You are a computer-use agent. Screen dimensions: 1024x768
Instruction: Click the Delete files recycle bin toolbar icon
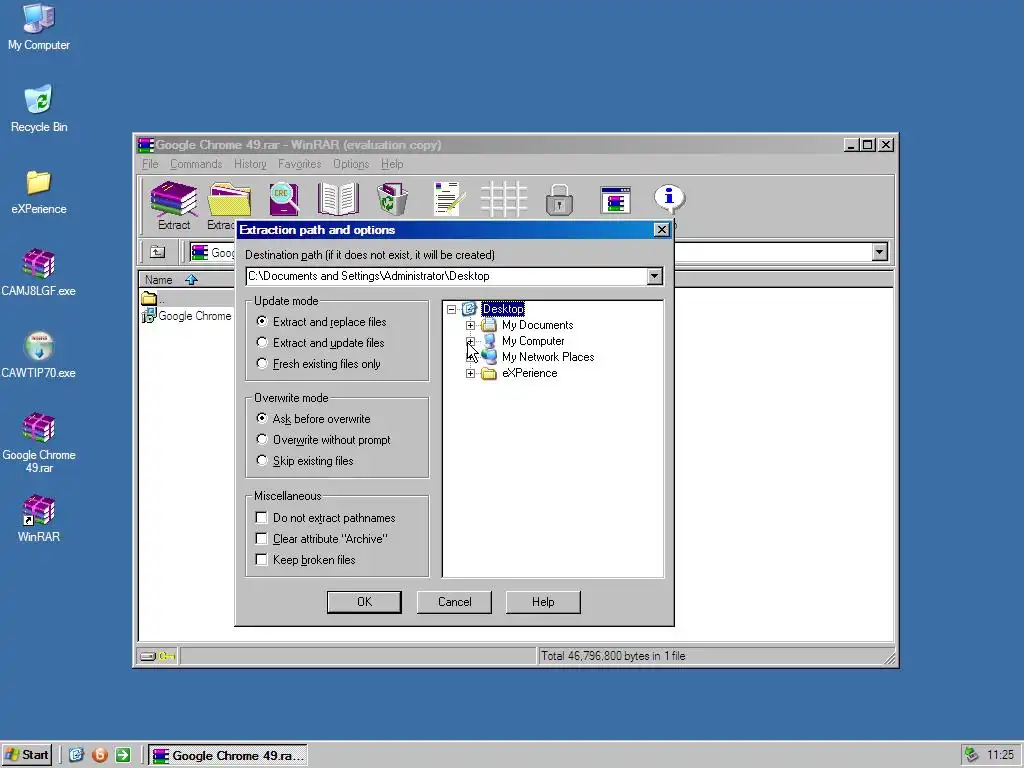(392, 199)
